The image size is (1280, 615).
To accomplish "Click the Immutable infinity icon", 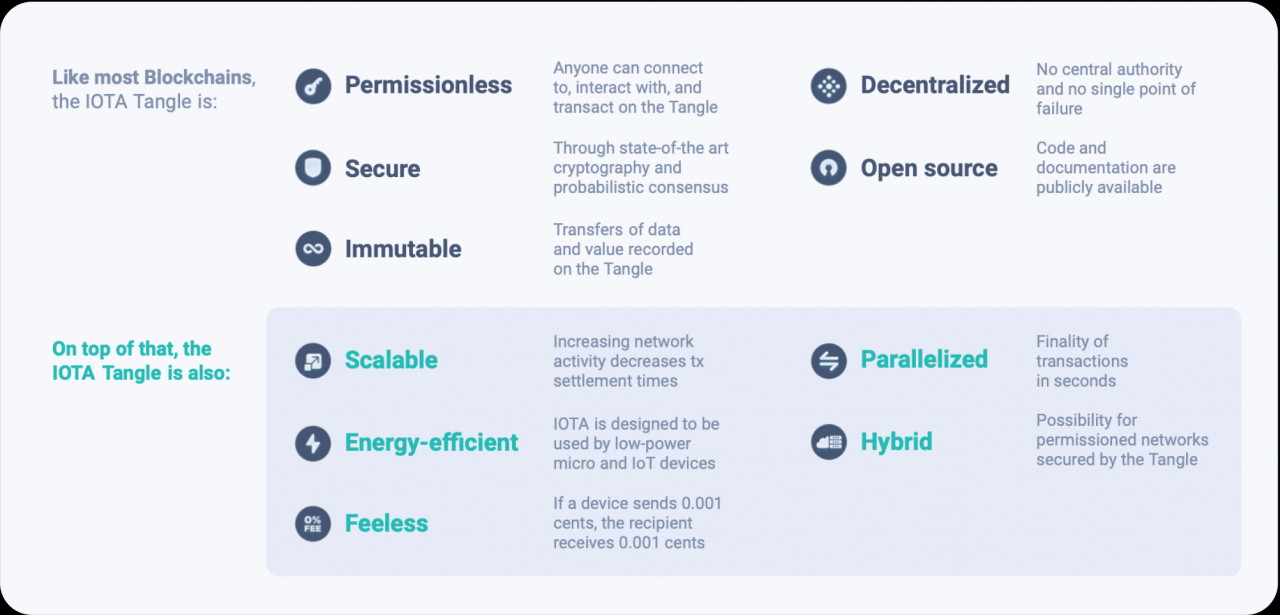I will [313, 249].
